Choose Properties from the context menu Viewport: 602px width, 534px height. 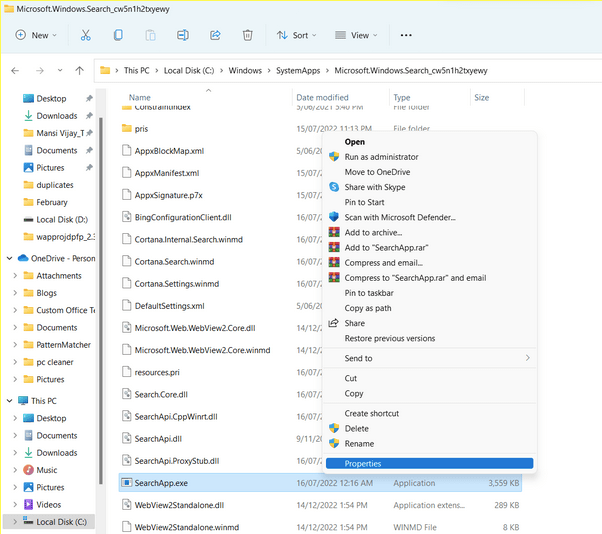click(429, 463)
